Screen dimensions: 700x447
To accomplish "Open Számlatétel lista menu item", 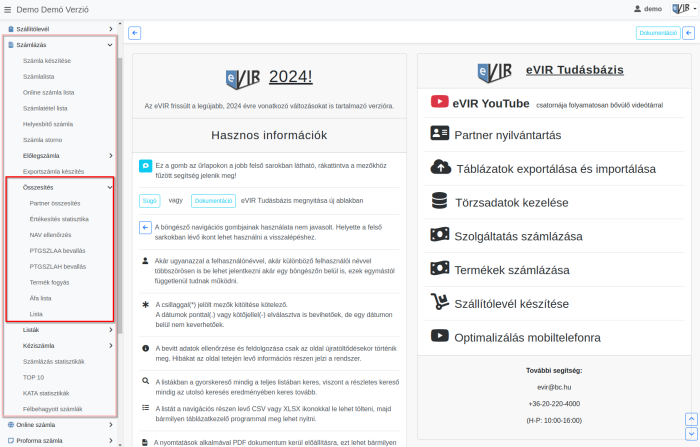I will (45, 109).
